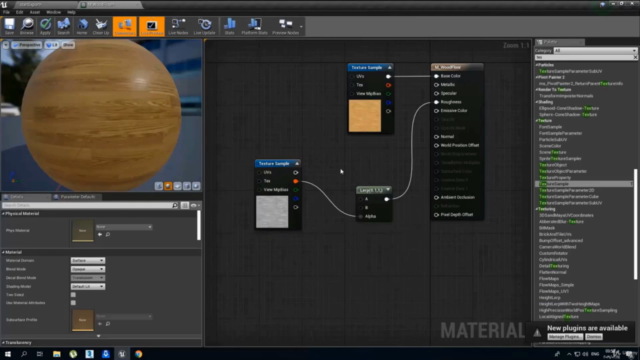640x360 pixels.
Task: Open the Search toolbar tool
Action: 63,27
